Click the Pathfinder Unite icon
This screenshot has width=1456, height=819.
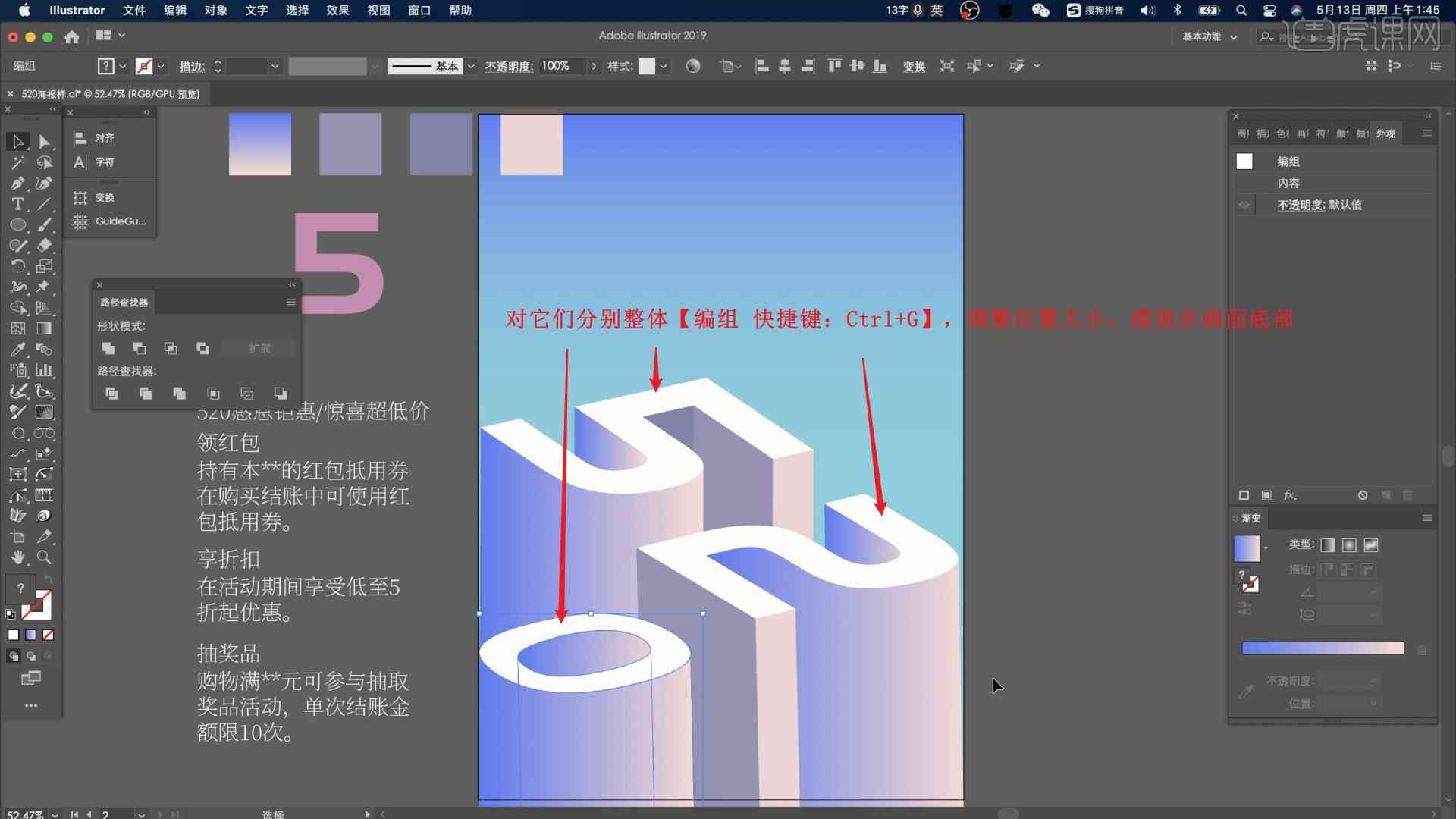pyautogui.click(x=108, y=348)
